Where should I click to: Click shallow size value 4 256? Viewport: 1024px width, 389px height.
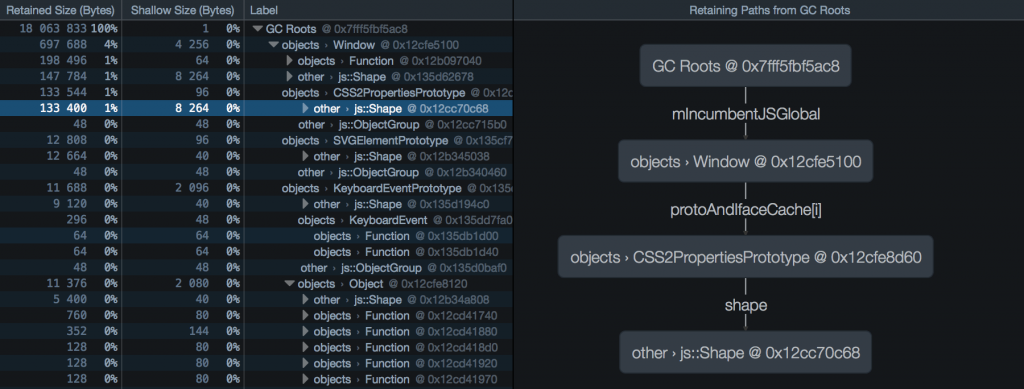(192, 45)
